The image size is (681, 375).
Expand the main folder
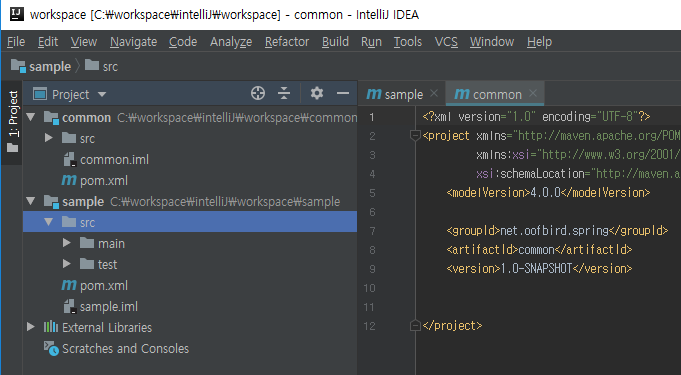(x=66, y=243)
